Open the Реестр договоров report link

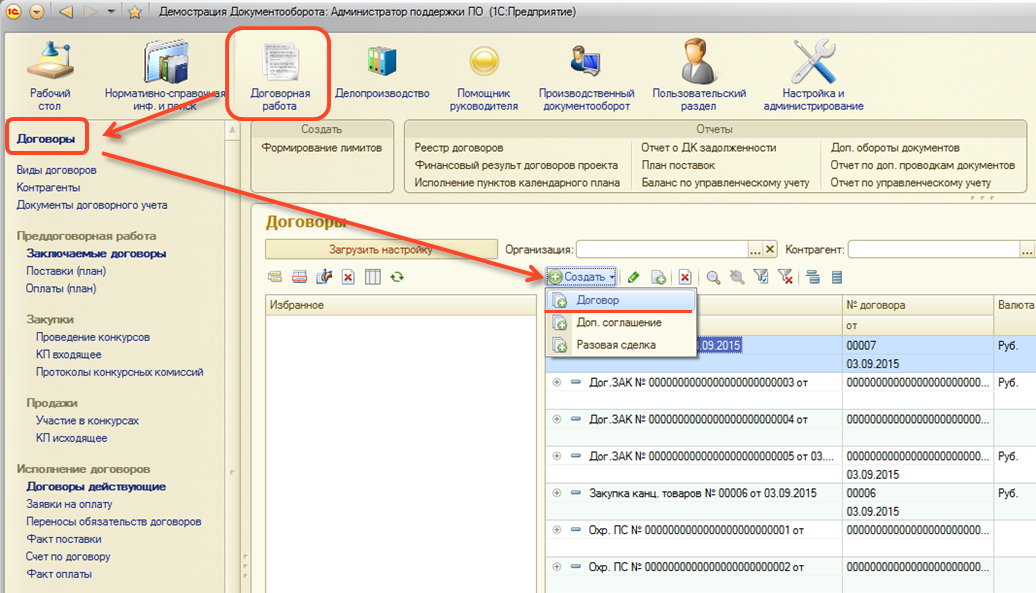pyautogui.click(x=458, y=147)
